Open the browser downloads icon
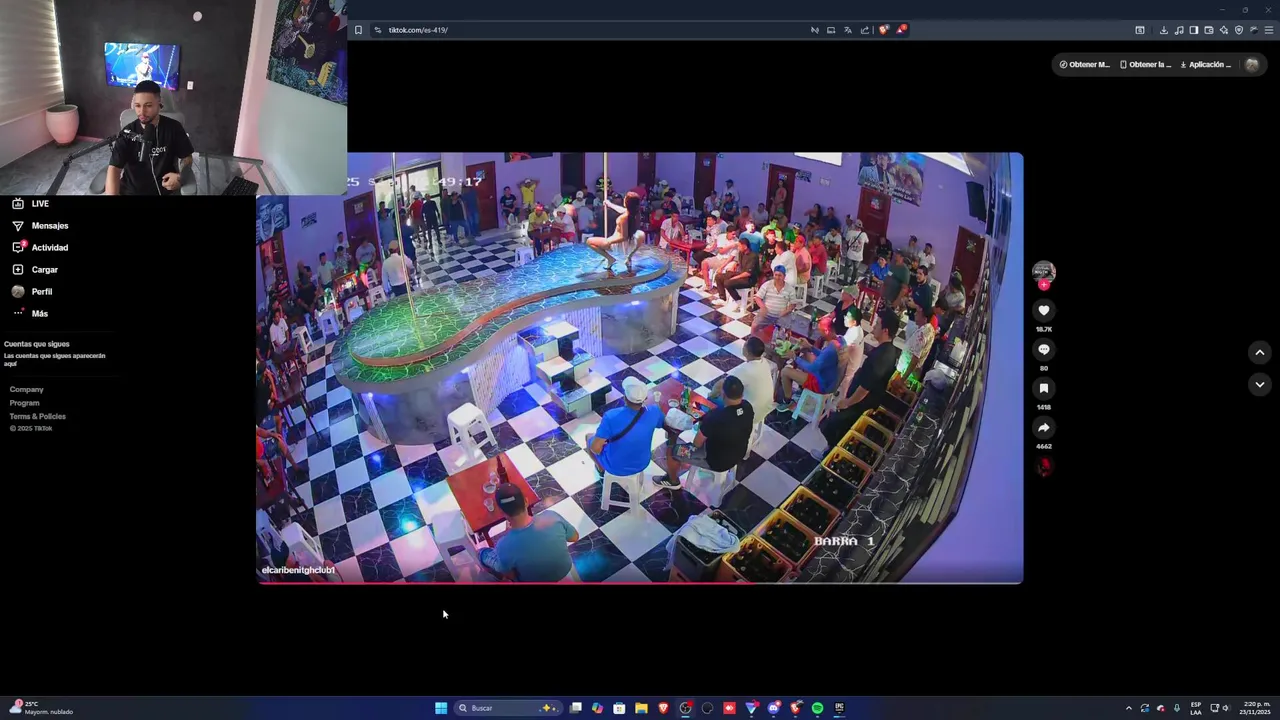Image resolution: width=1280 pixels, height=720 pixels. pyautogui.click(x=1164, y=30)
